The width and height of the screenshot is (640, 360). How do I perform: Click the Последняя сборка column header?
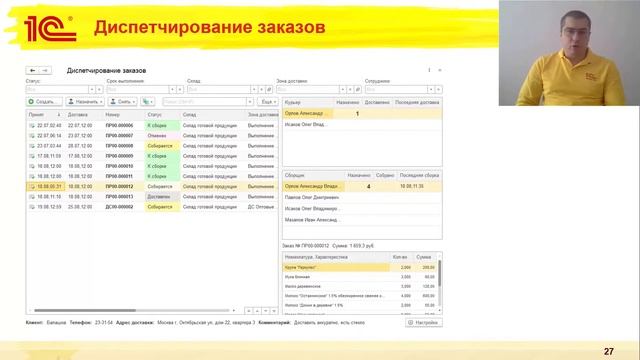(x=419, y=175)
